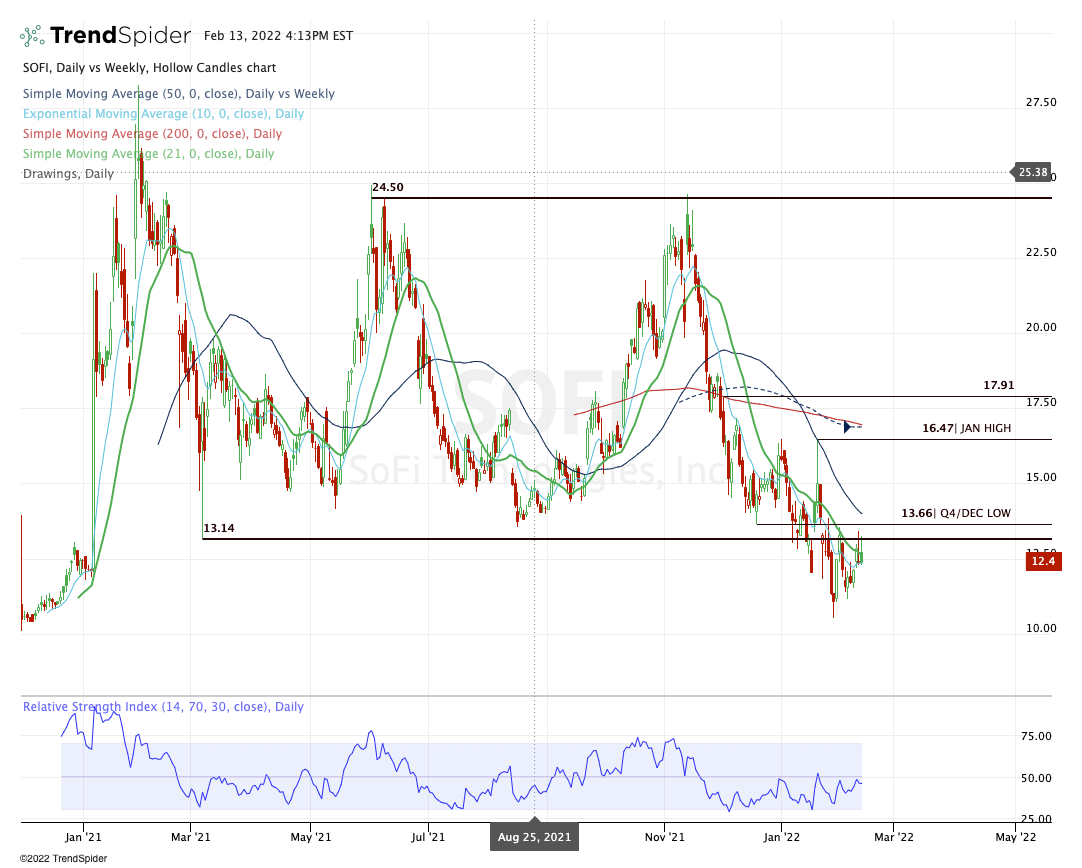The height and width of the screenshot is (868, 1082).
Task: Select the Simple Moving Average 200 legend entry
Action: coord(153,134)
